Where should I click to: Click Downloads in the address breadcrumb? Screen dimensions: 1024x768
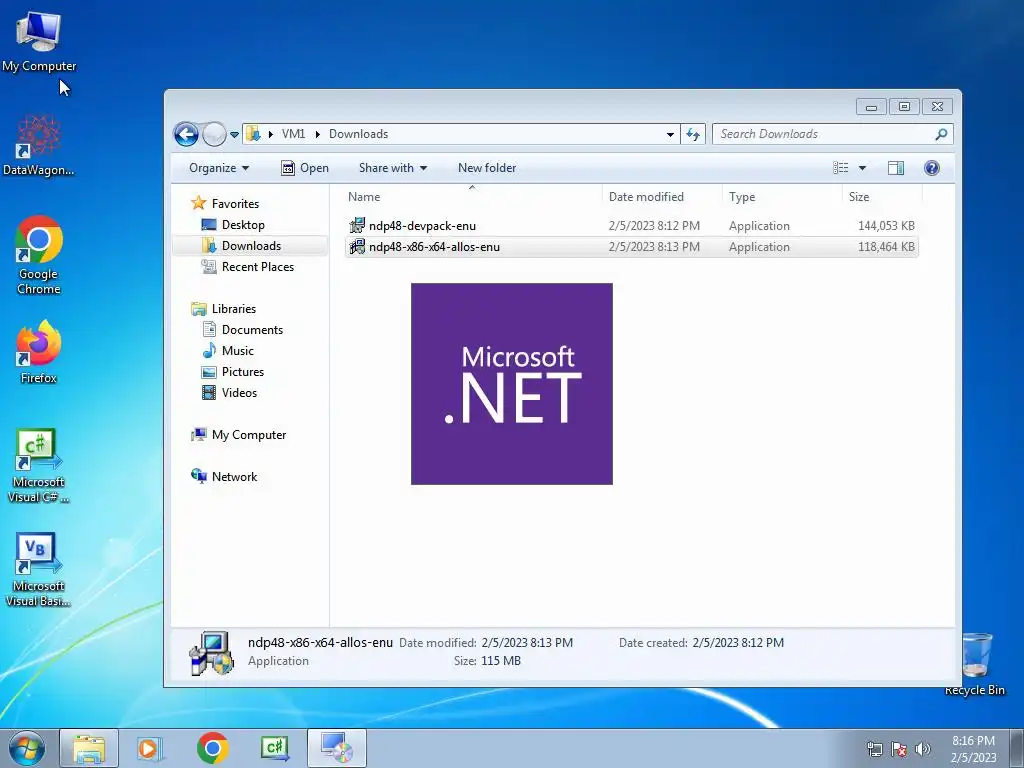(358, 134)
